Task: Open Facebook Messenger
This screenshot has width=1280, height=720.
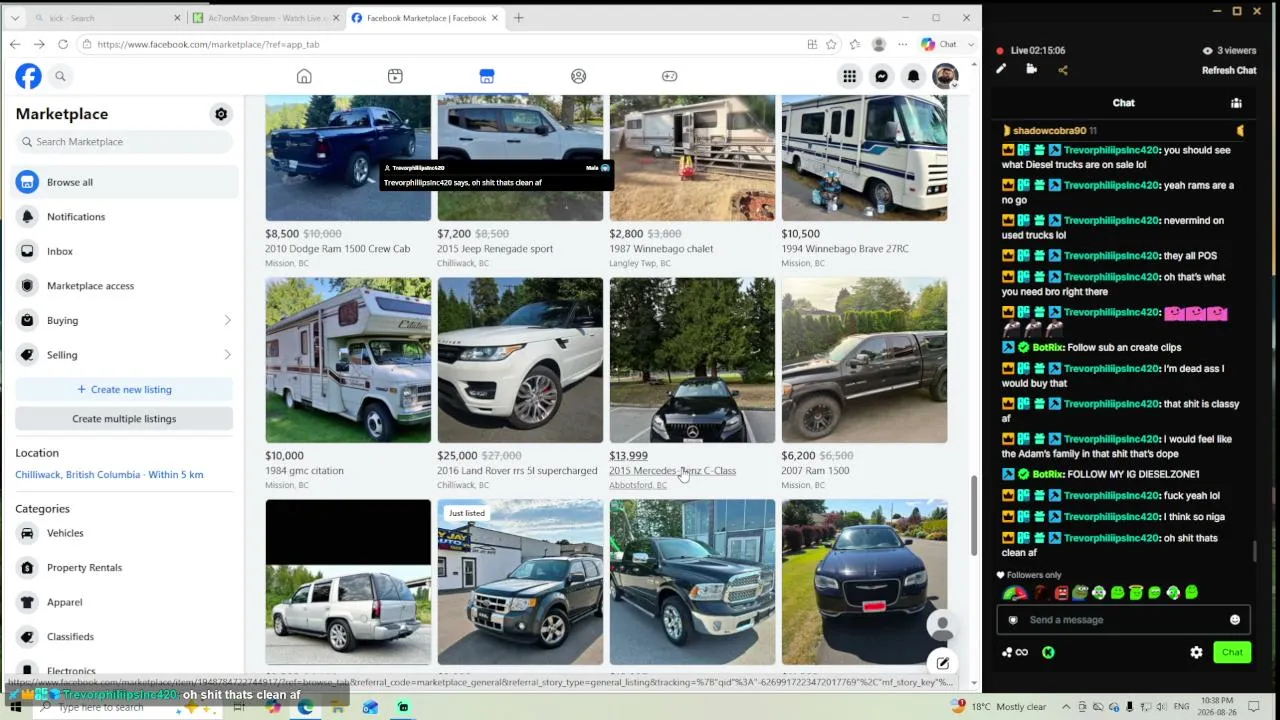Action: (881, 77)
